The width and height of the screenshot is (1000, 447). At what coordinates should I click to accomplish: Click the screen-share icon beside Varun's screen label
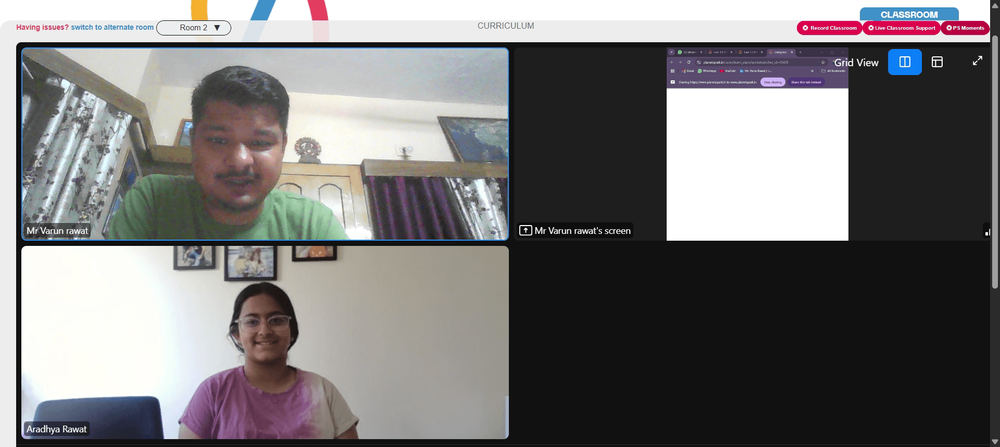(x=526, y=231)
